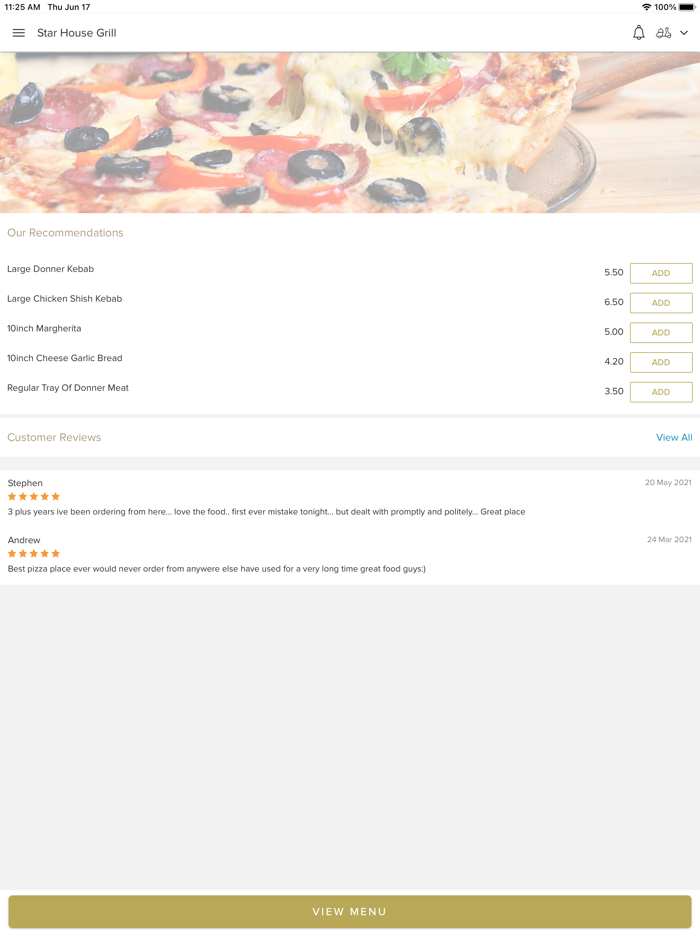Add the Regular Tray Of Donner Meat

(x=660, y=392)
